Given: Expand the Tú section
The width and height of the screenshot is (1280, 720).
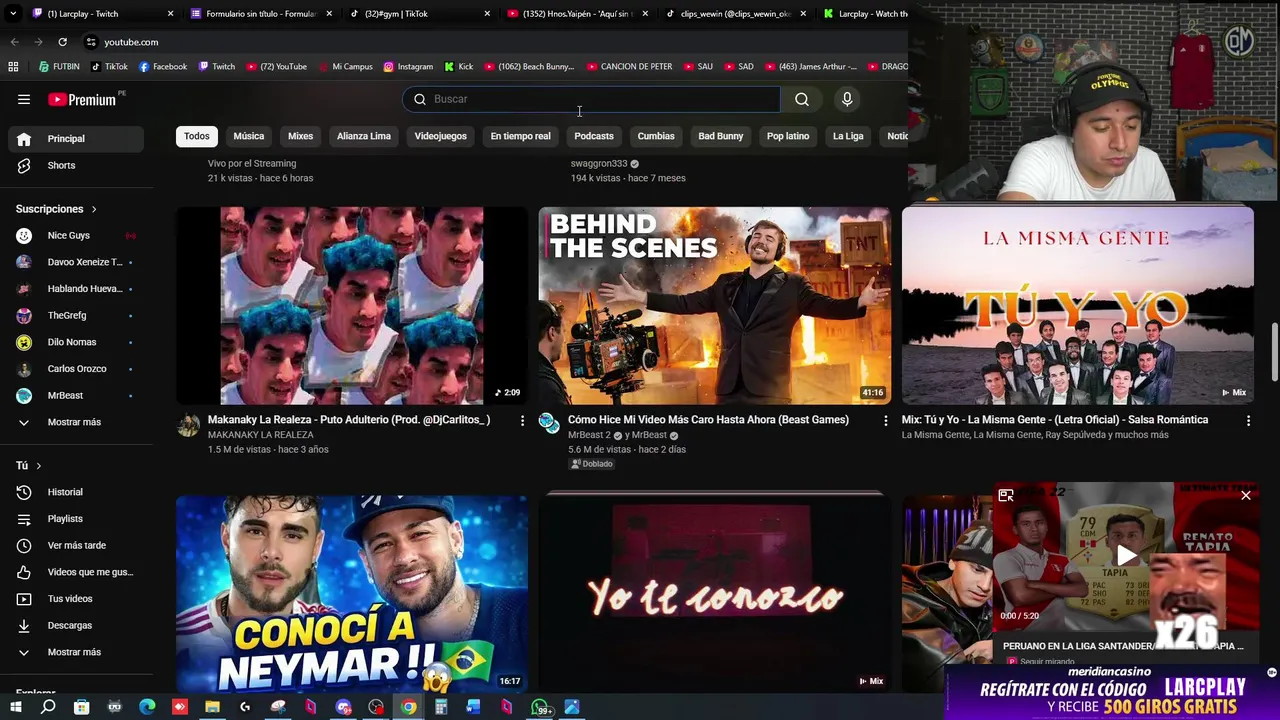Looking at the screenshot, I should [28, 466].
